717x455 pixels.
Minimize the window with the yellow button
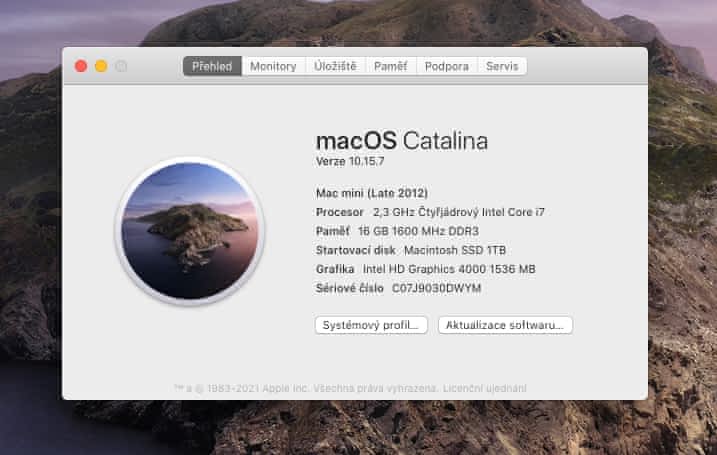pyautogui.click(x=101, y=66)
